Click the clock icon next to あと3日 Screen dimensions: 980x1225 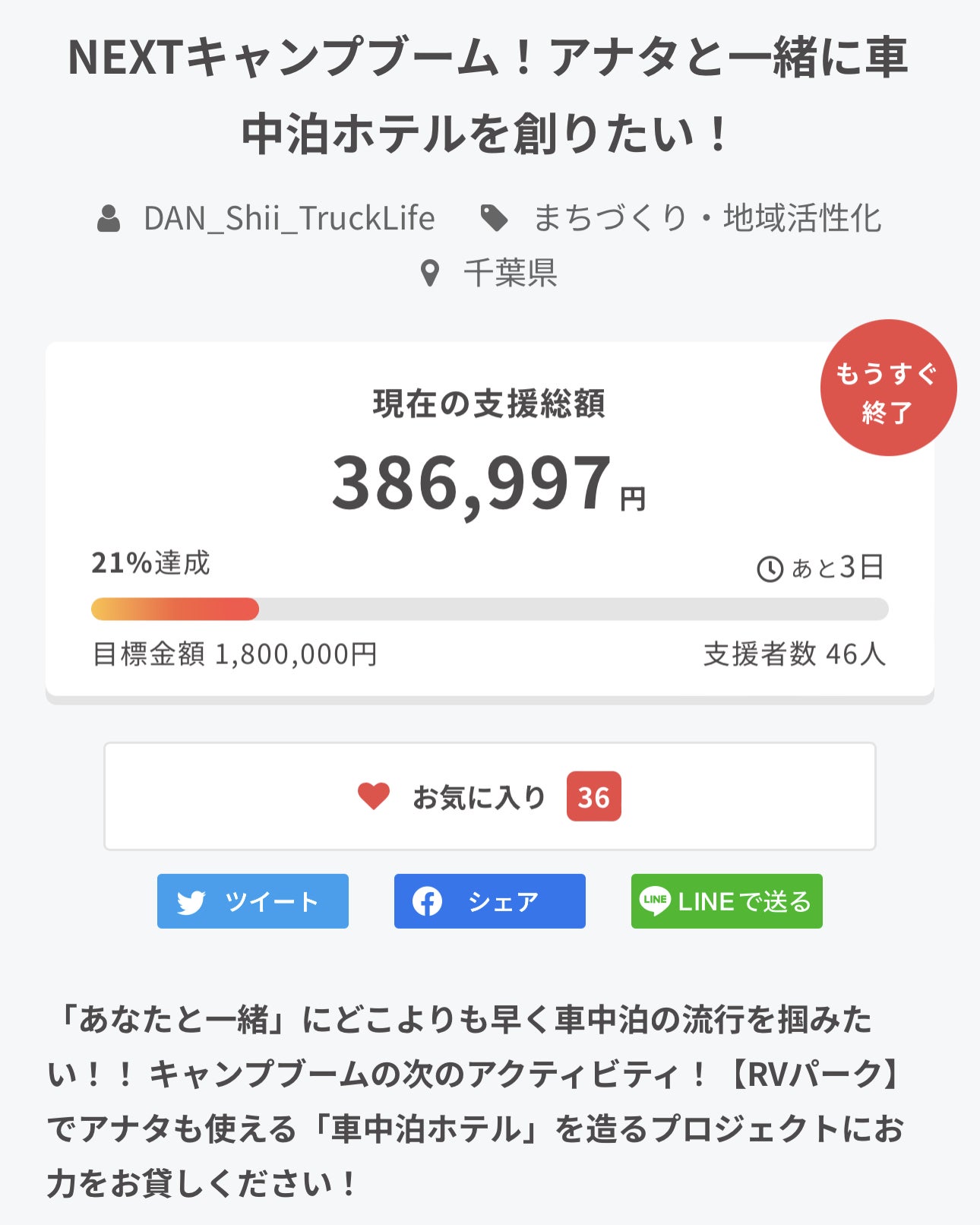(770, 568)
